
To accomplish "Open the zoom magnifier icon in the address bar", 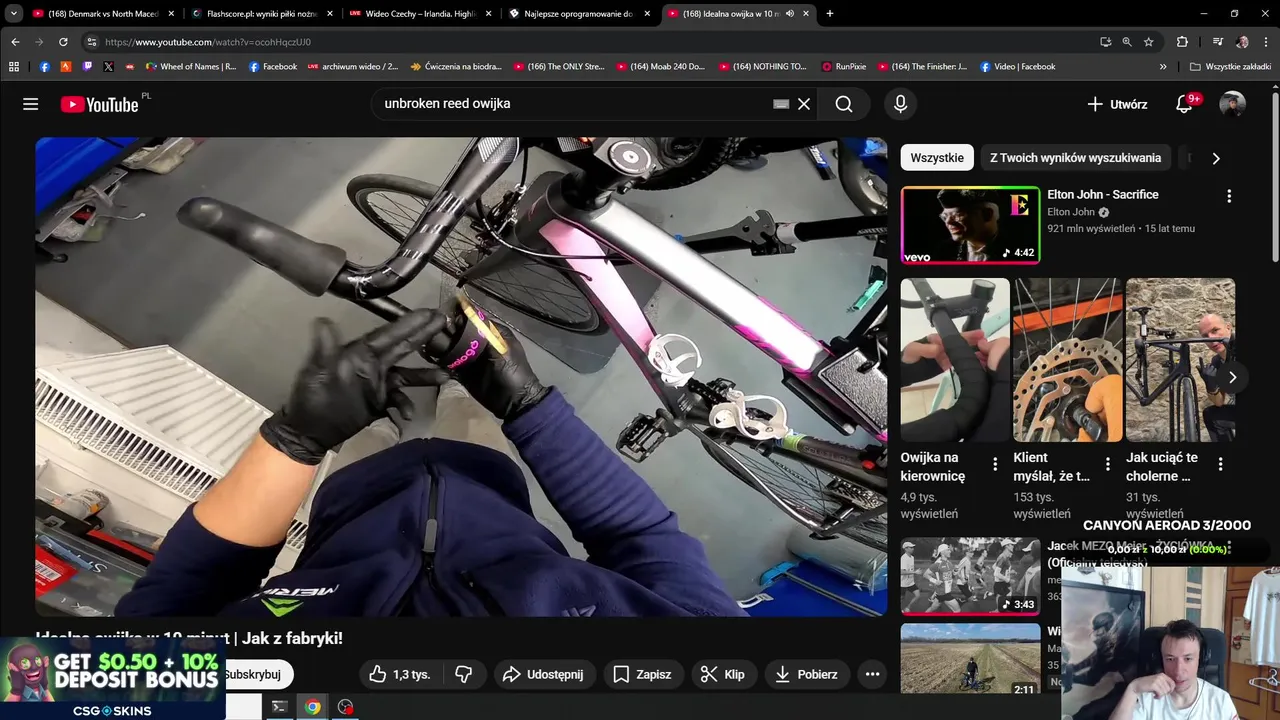I will [1127, 42].
